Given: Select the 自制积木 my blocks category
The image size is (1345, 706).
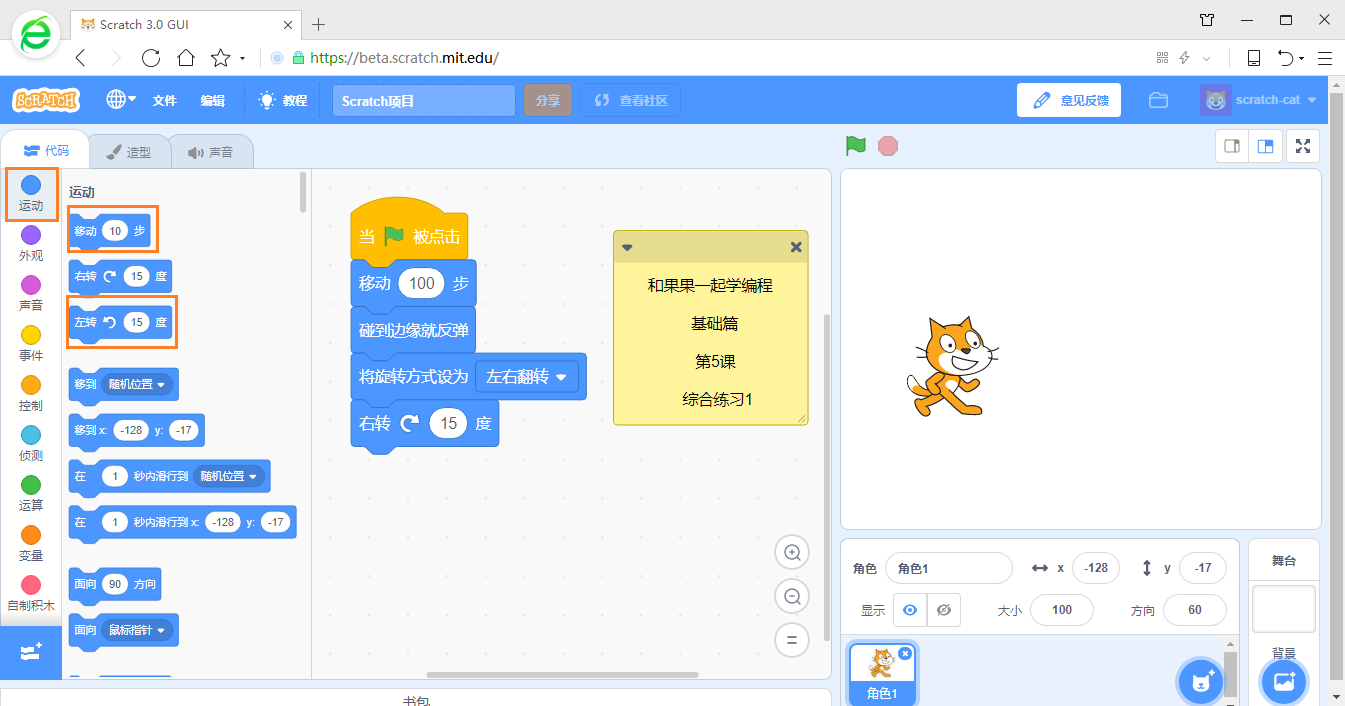Looking at the screenshot, I should 31,592.
